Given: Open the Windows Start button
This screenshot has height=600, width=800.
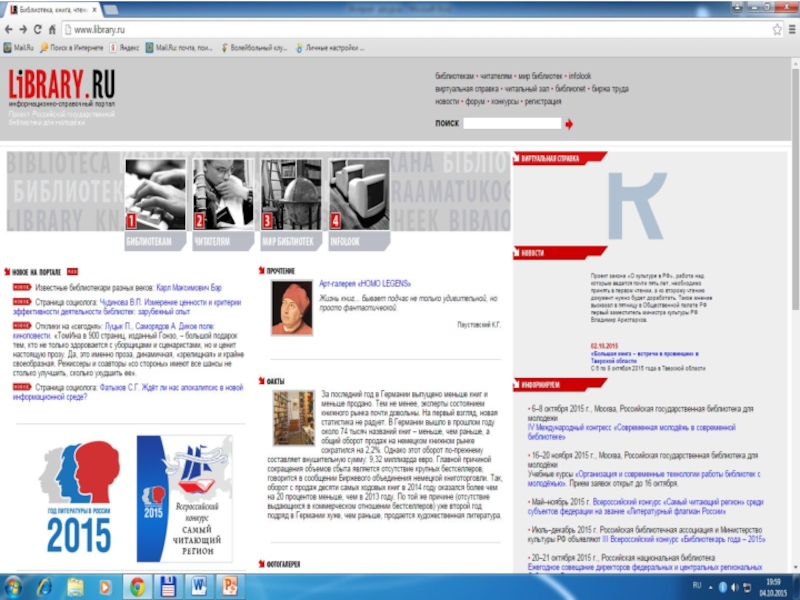Looking at the screenshot, I should (14, 587).
